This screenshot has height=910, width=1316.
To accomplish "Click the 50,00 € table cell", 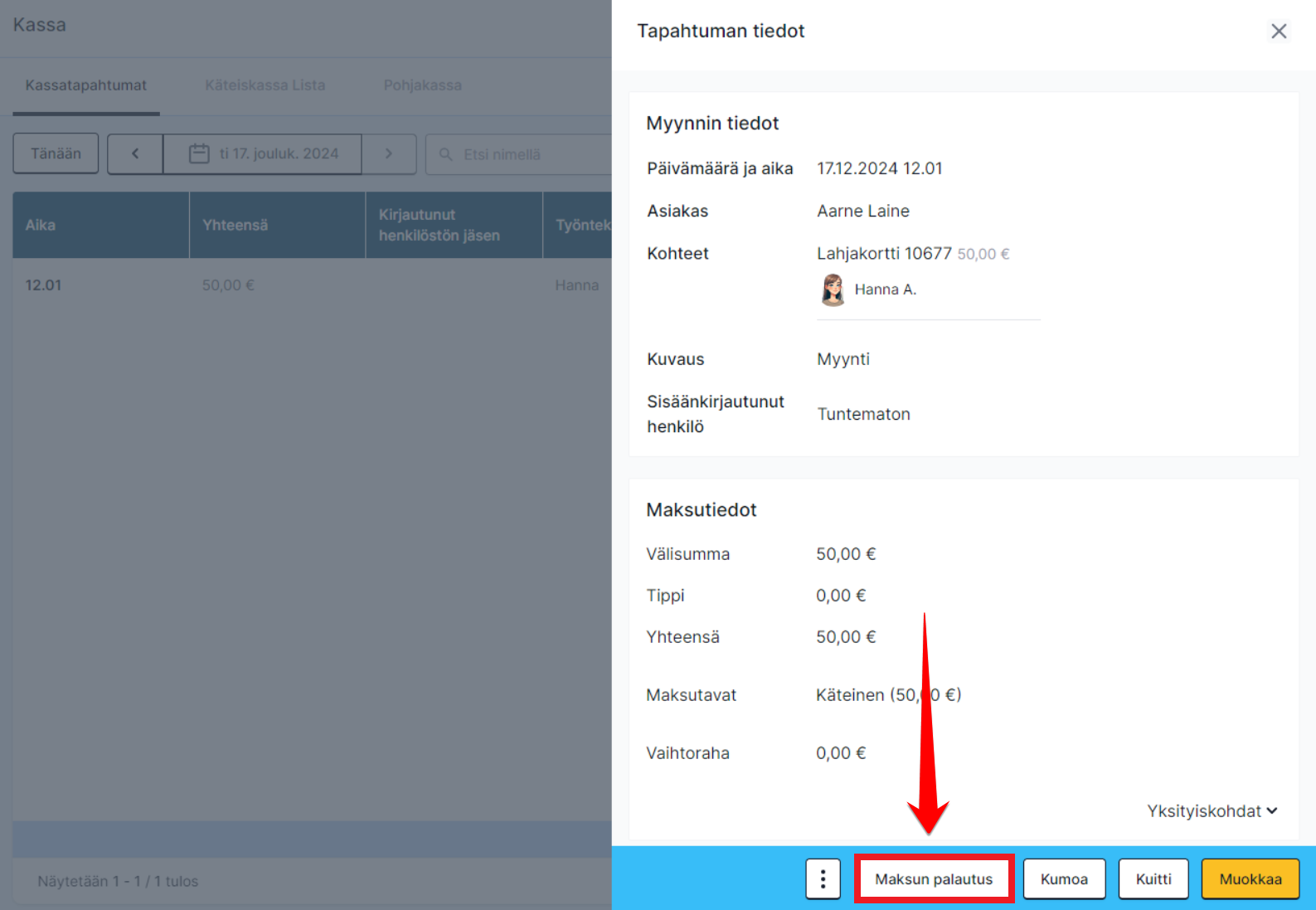I will [x=228, y=285].
